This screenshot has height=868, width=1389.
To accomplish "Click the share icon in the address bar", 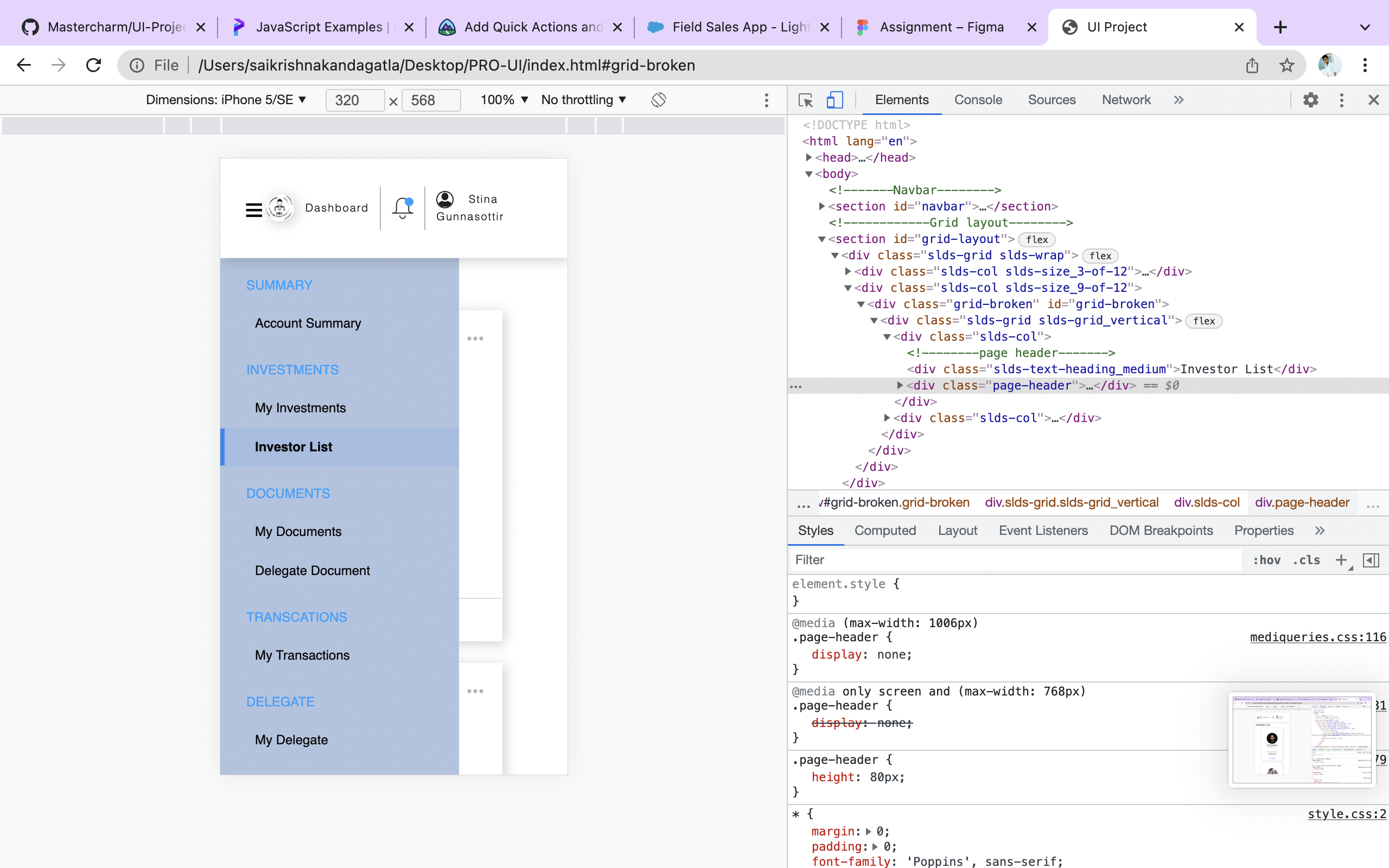I will (1252, 65).
